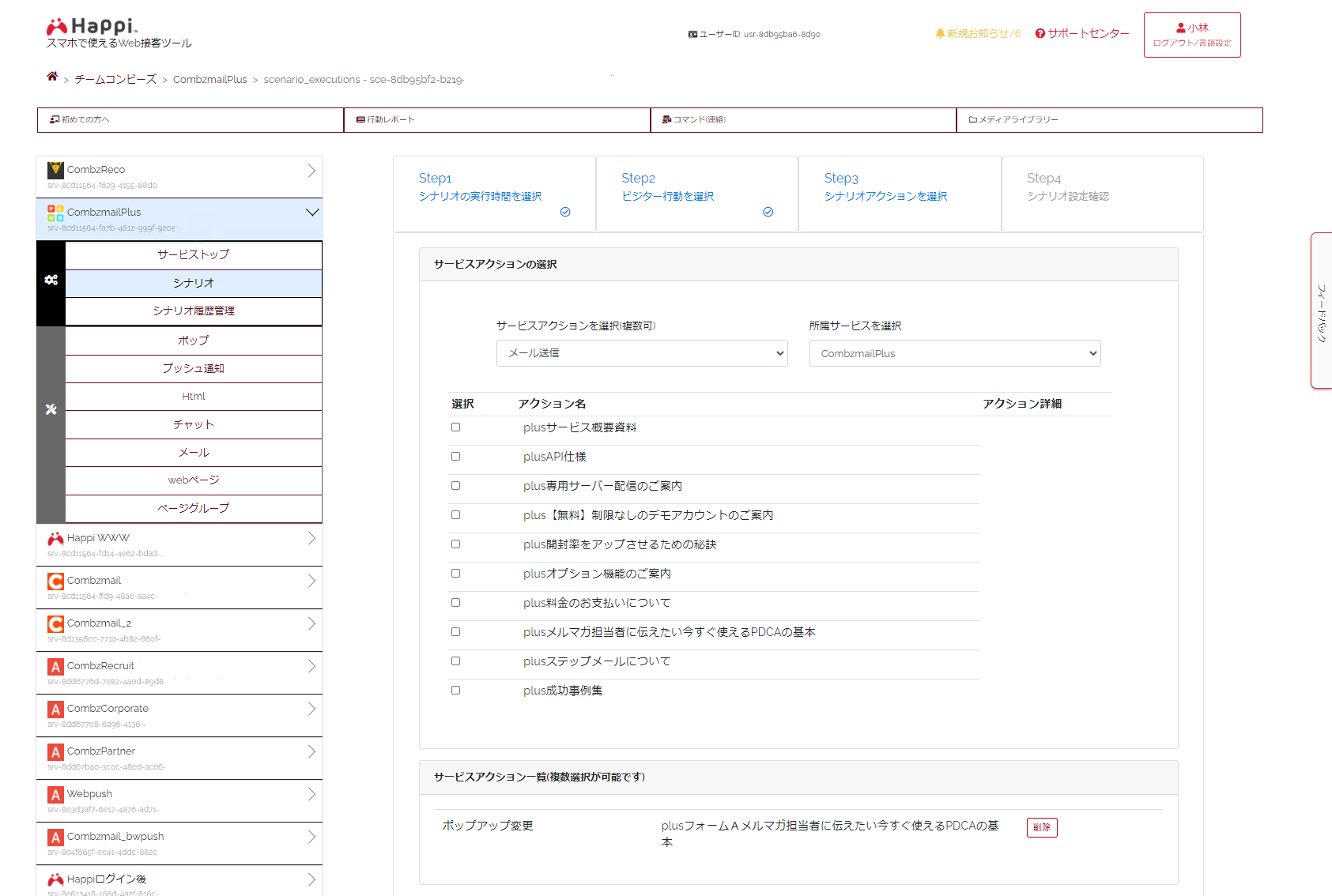The width and height of the screenshot is (1332, 896).
Task: Check plusステップメールについて checkbox
Action: click(x=455, y=661)
